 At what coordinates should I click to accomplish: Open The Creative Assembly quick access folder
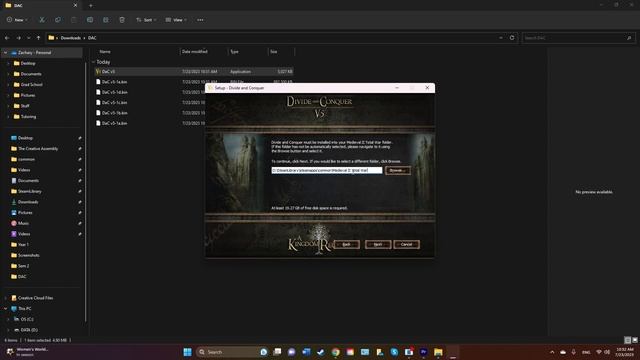click(38, 149)
